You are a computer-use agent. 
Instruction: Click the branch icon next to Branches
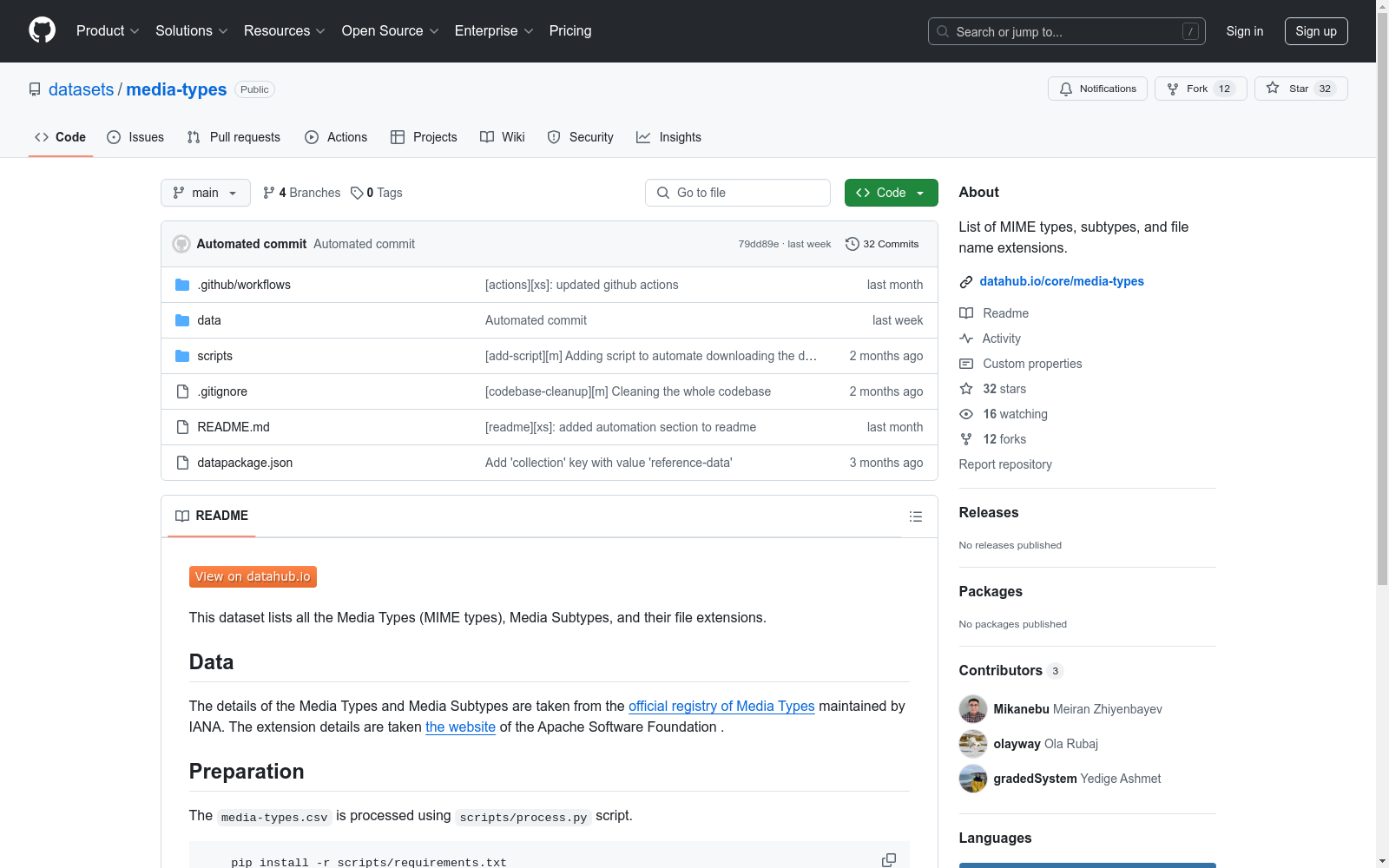[x=269, y=193]
